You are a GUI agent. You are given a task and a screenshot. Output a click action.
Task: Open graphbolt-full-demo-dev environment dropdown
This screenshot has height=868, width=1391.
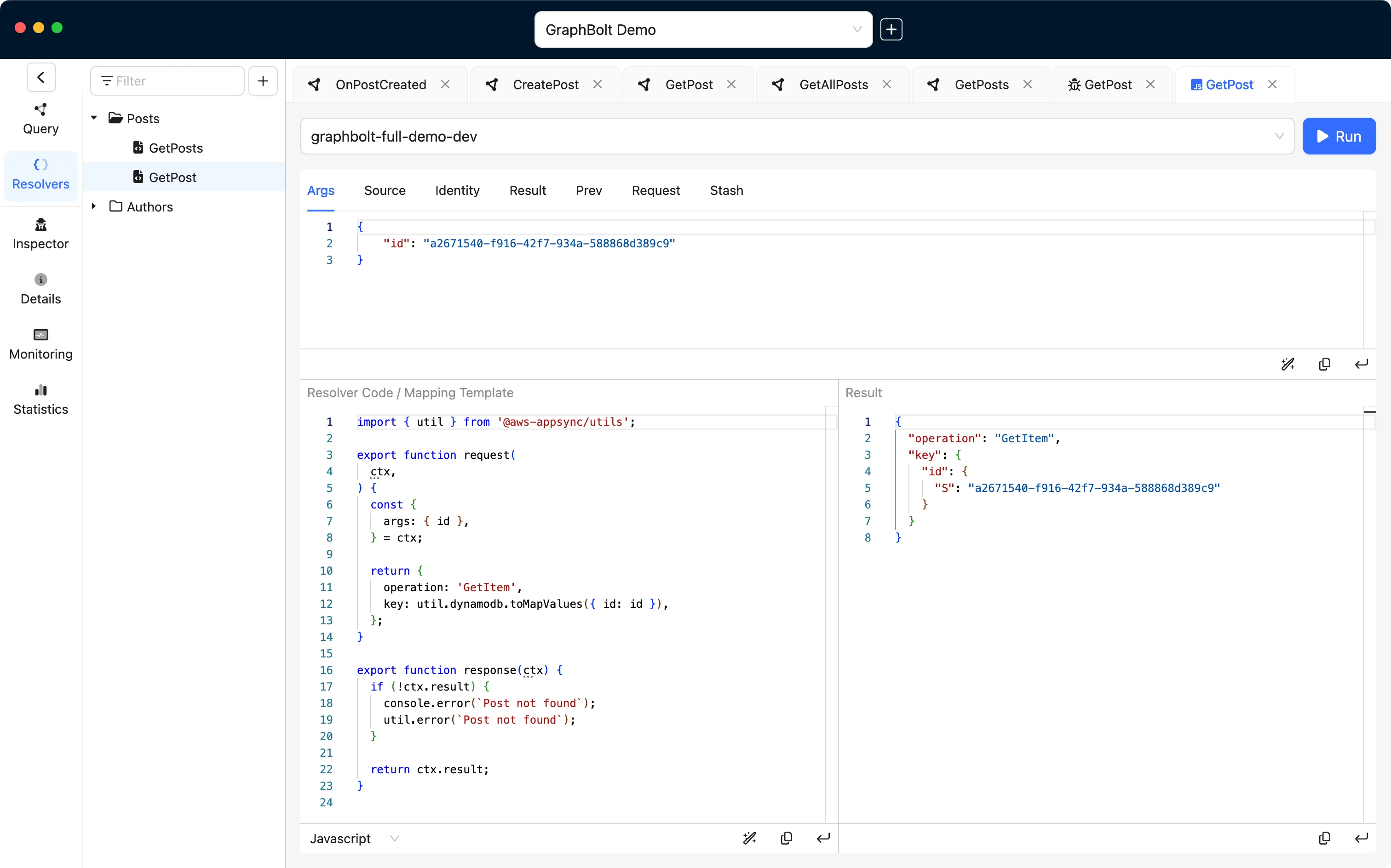(x=797, y=136)
